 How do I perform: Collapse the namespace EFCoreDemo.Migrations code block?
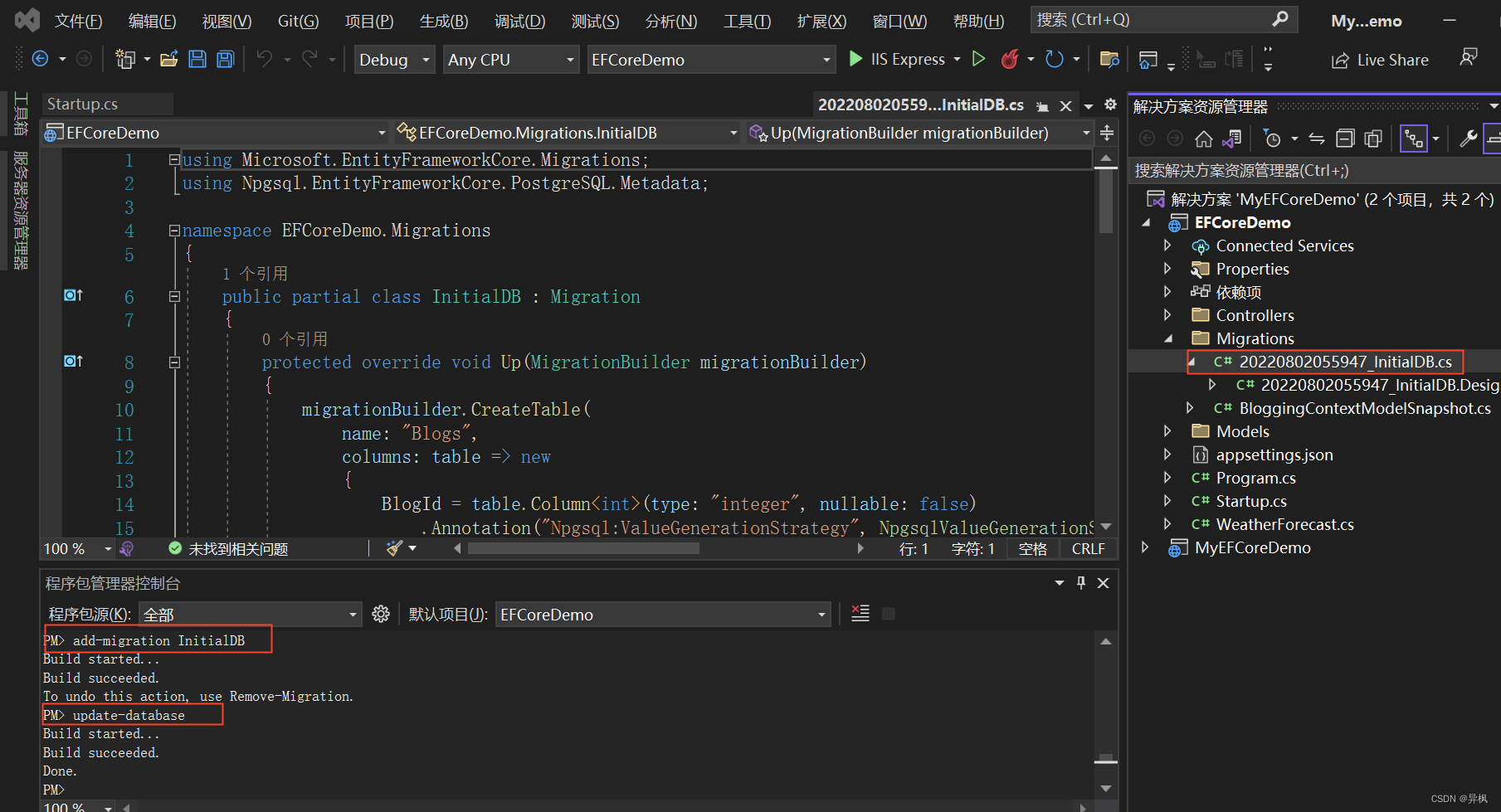click(x=174, y=231)
